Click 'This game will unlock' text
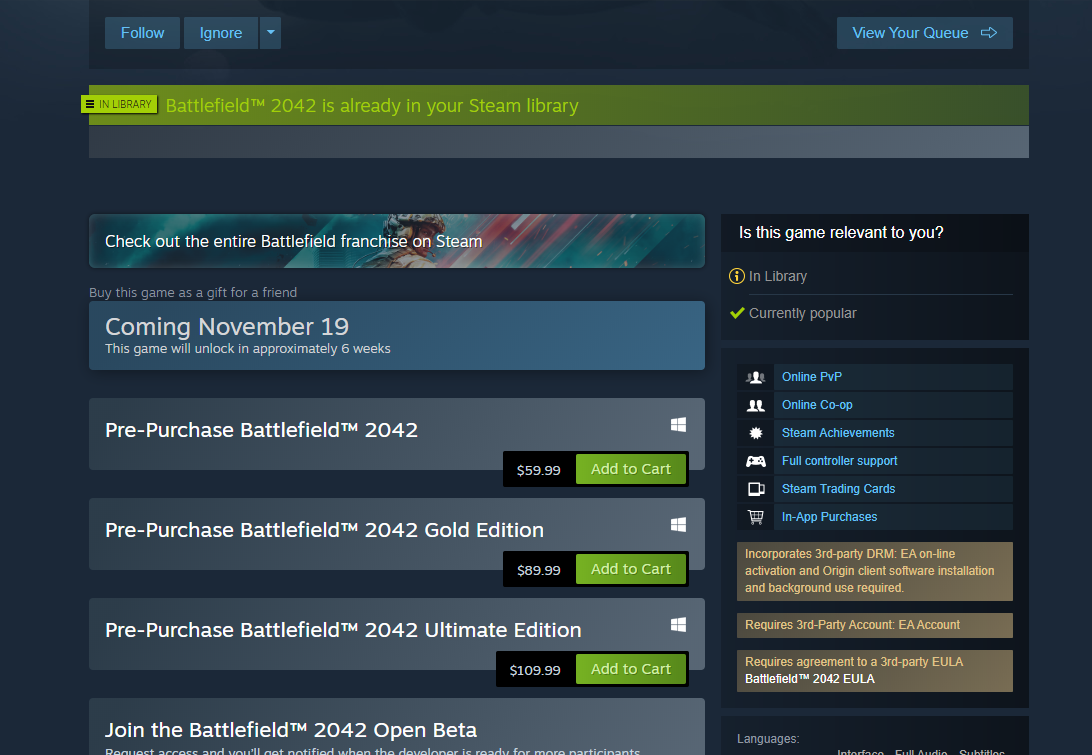Viewport: 1092px width, 755px height. (247, 349)
